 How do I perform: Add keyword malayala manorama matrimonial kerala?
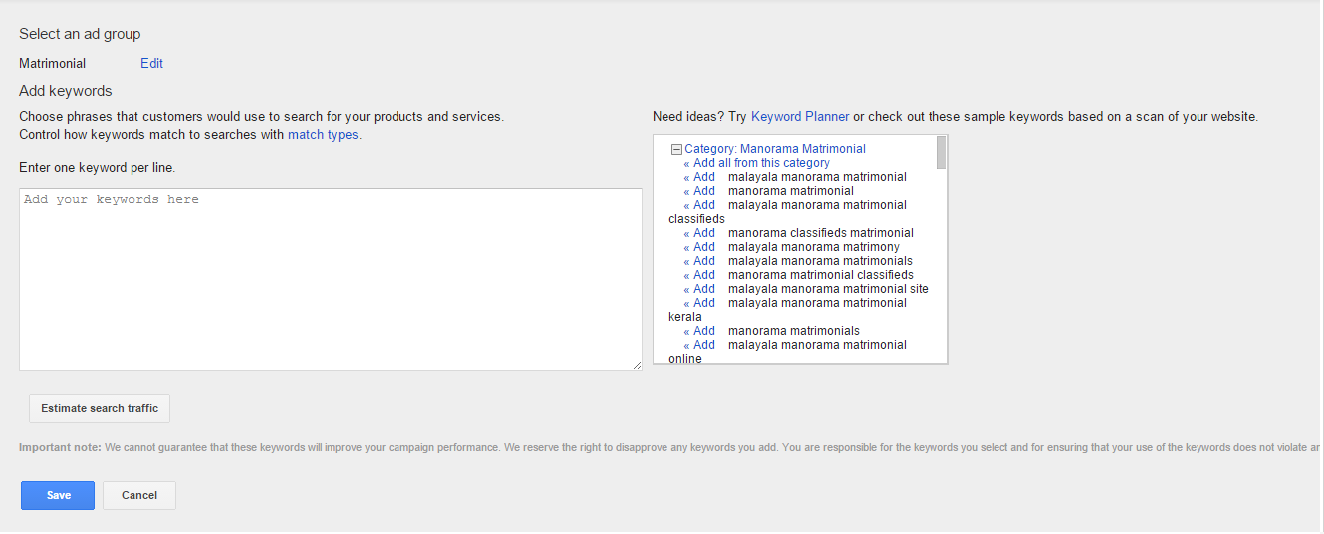pyautogui.click(x=699, y=303)
